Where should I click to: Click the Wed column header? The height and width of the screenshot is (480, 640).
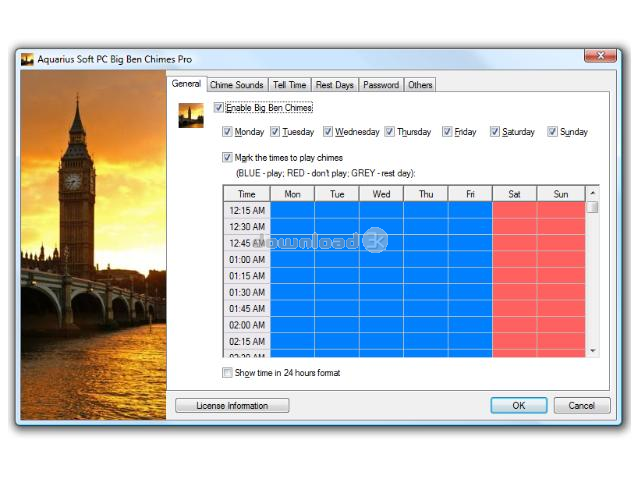tap(381, 194)
